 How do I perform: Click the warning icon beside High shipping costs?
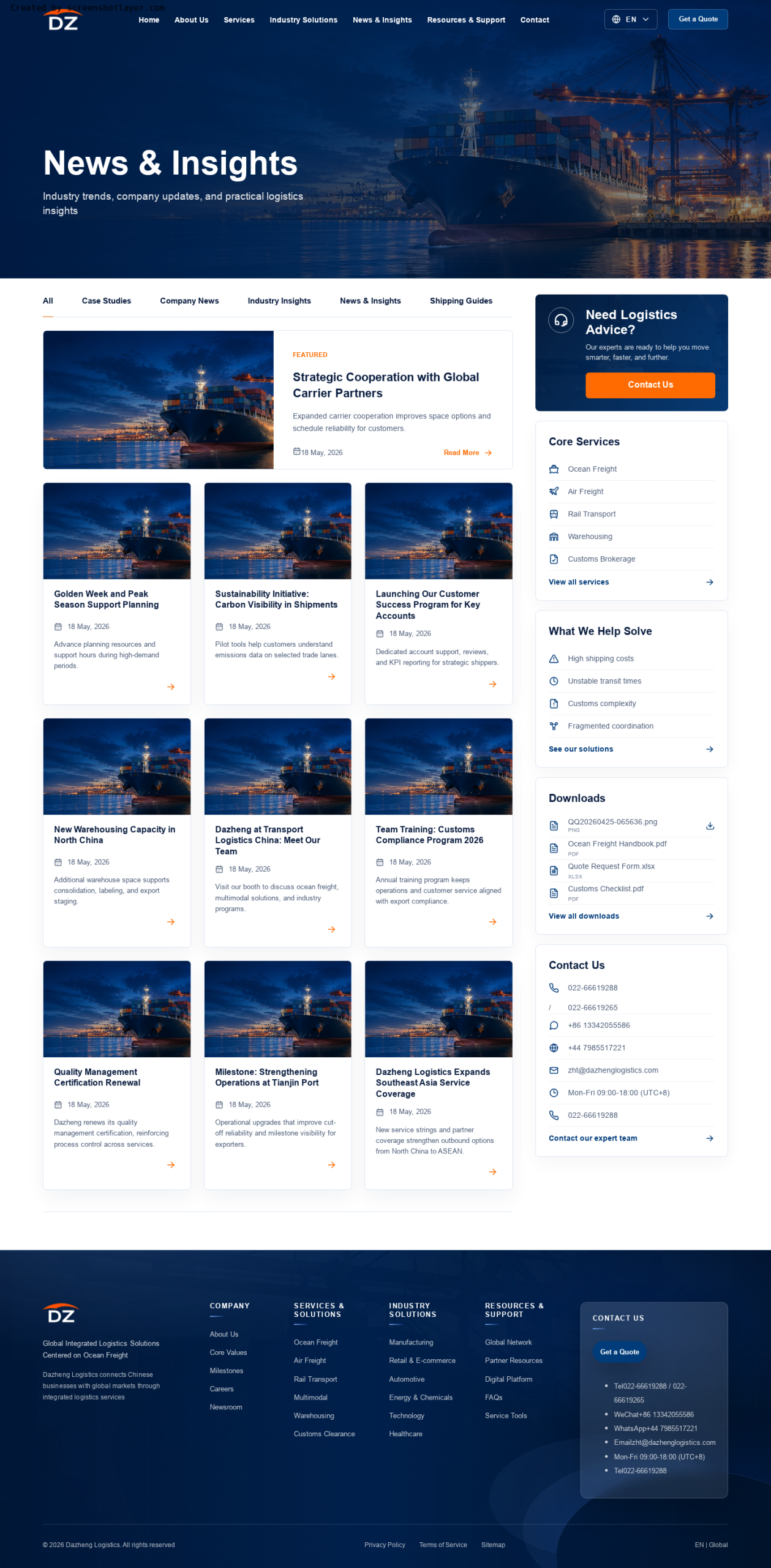pyautogui.click(x=554, y=658)
